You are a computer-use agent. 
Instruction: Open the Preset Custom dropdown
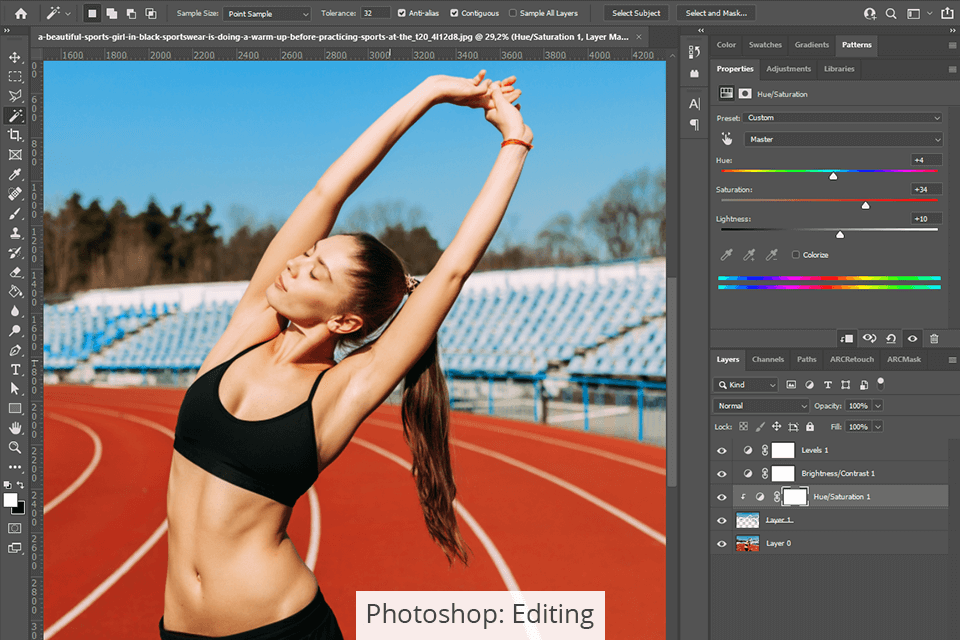click(843, 118)
